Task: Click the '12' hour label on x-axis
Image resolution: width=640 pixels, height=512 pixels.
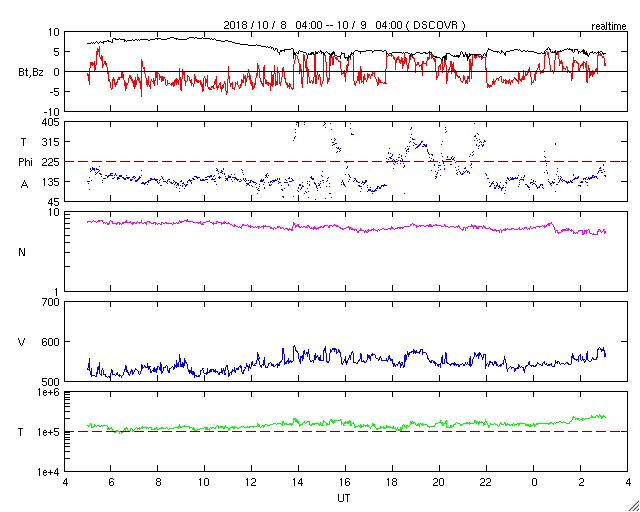Action: click(x=251, y=483)
